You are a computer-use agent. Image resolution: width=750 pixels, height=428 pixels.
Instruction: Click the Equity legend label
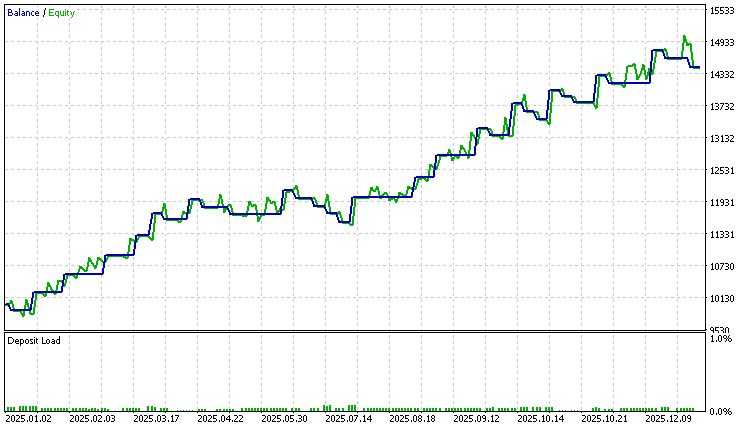pyautogui.click(x=62, y=13)
